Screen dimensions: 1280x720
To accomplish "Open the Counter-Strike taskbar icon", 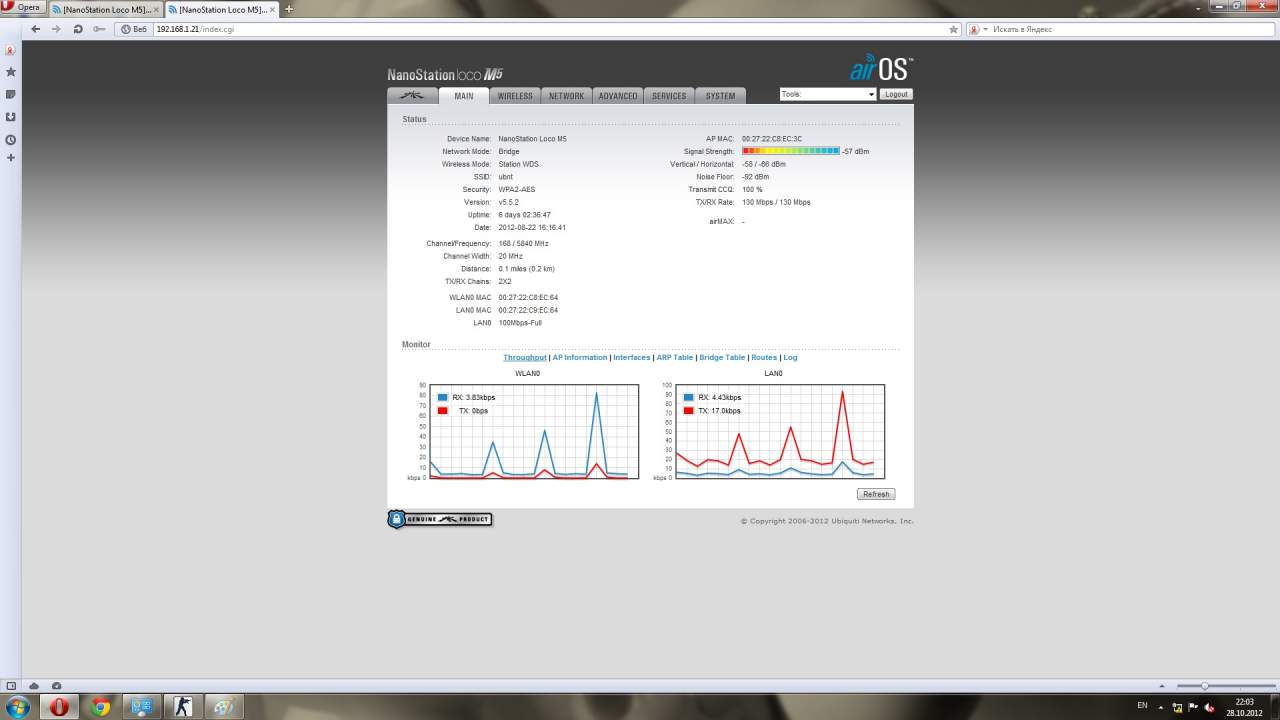I will pyautogui.click(x=183, y=706).
